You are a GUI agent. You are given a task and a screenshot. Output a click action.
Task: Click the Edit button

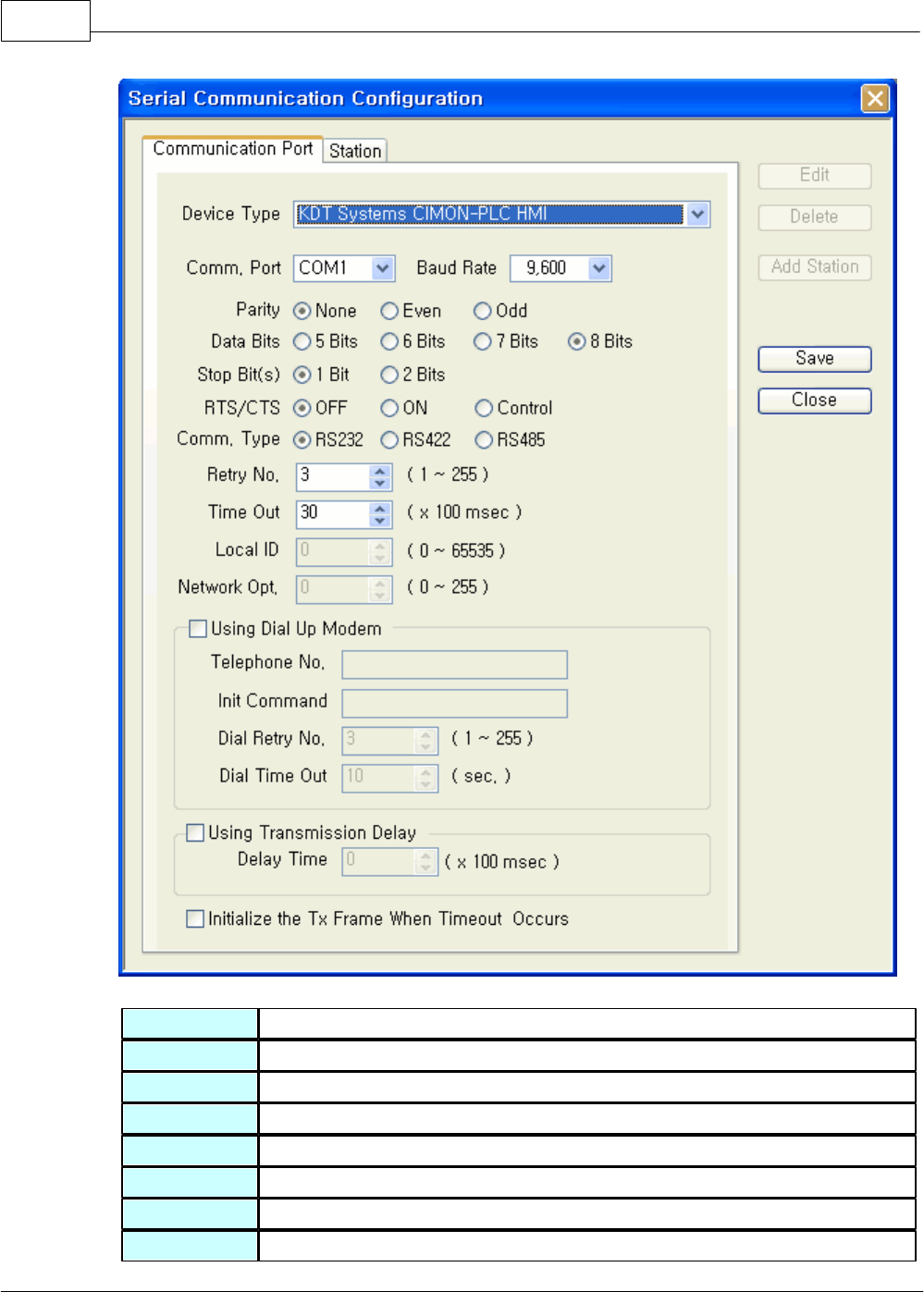click(814, 176)
